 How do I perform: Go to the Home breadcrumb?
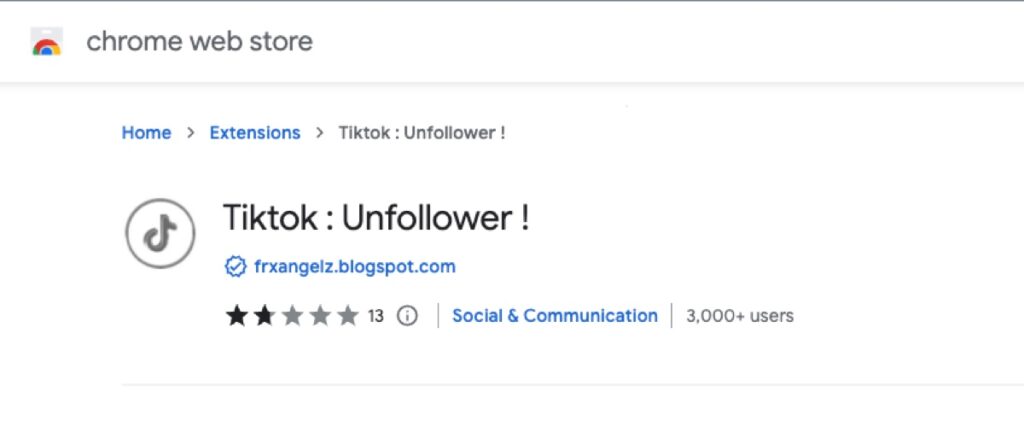[146, 133]
